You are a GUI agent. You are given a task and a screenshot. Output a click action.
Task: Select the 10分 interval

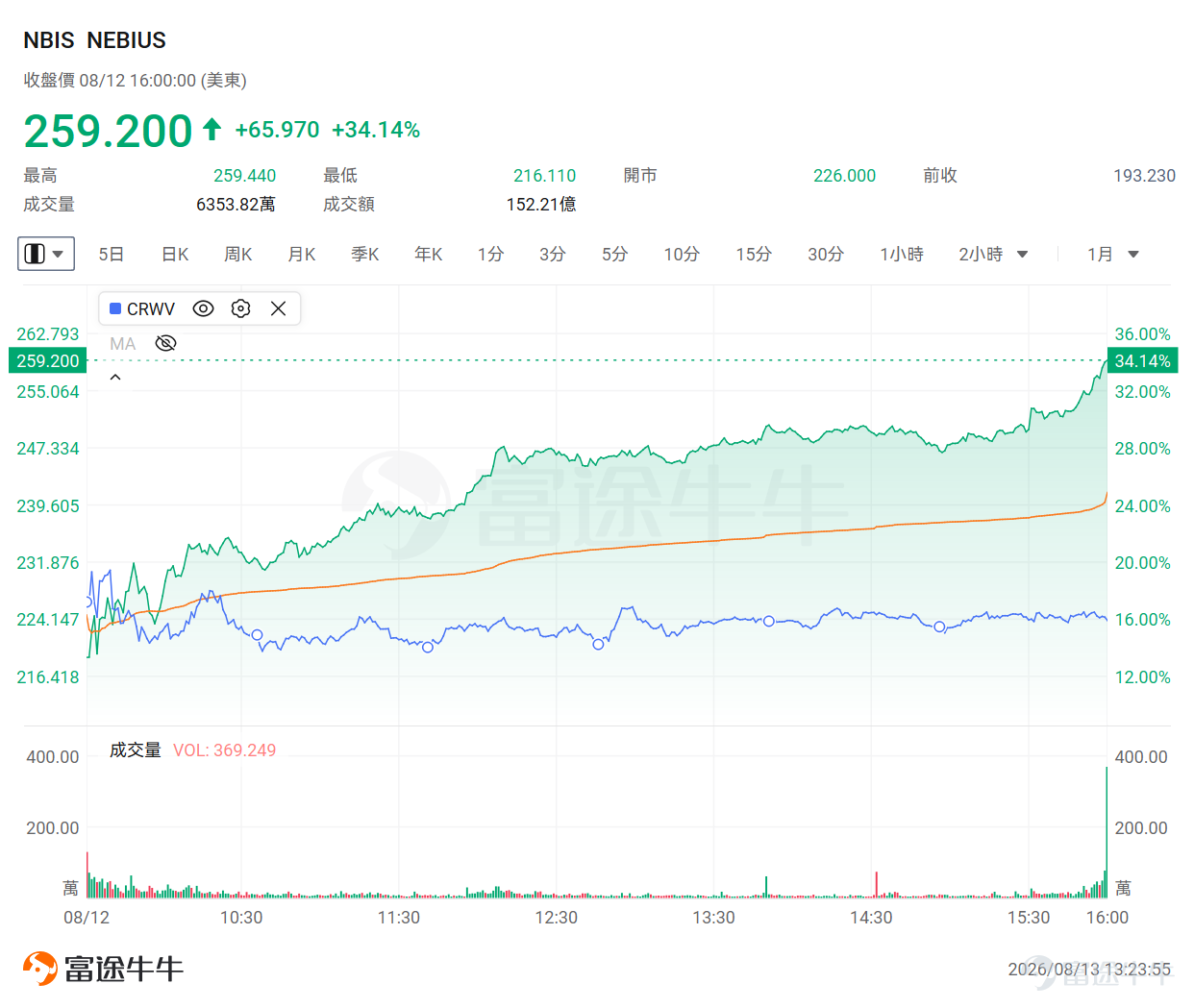[x=682, y=254]
